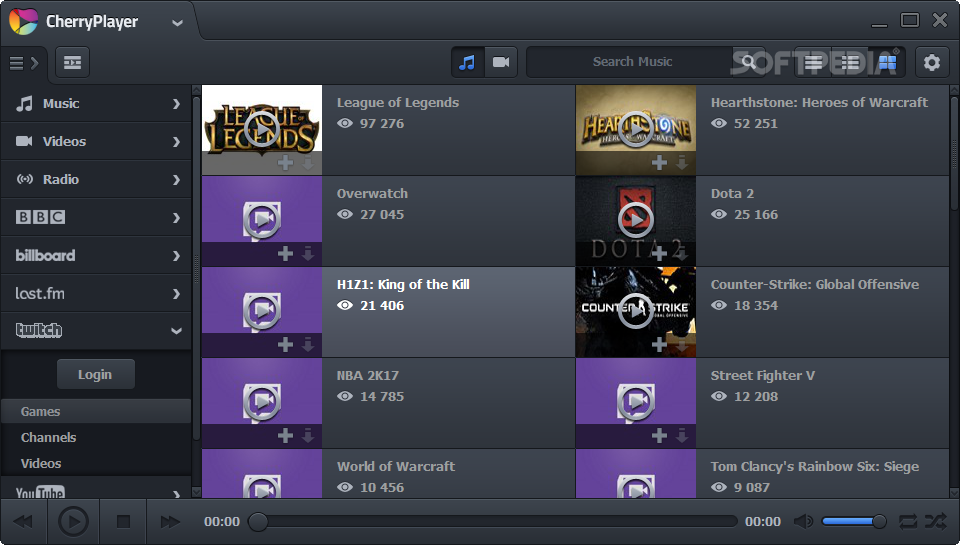Collapse the sidebar with the hamburger icon
The height and width of the screenshot is (545, 960).
[x=24, y=62]
